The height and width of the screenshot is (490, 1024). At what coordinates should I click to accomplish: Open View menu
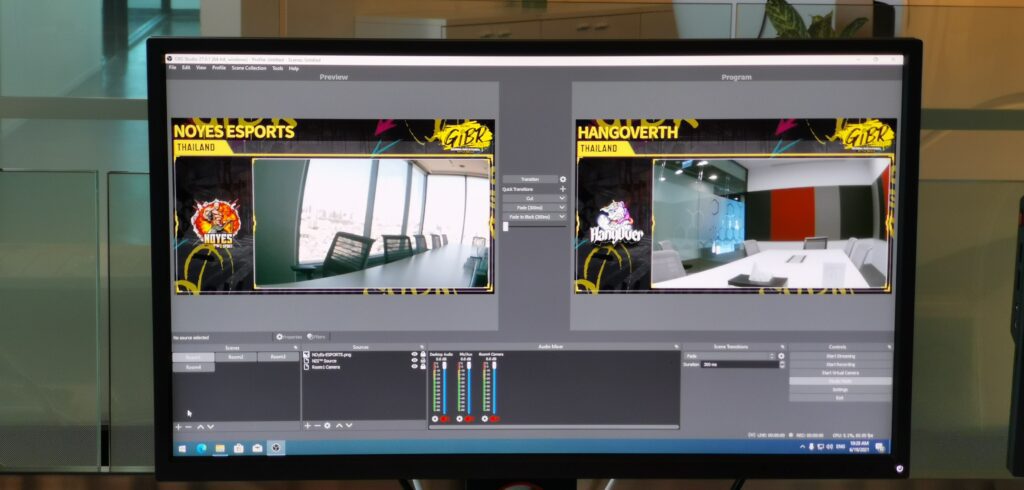(201, 68)
